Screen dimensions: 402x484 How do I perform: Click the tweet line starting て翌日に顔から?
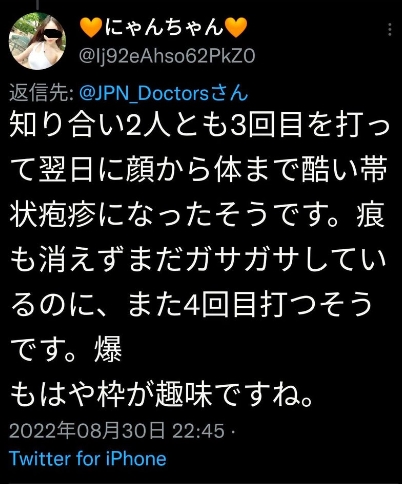tap(199, 172)
